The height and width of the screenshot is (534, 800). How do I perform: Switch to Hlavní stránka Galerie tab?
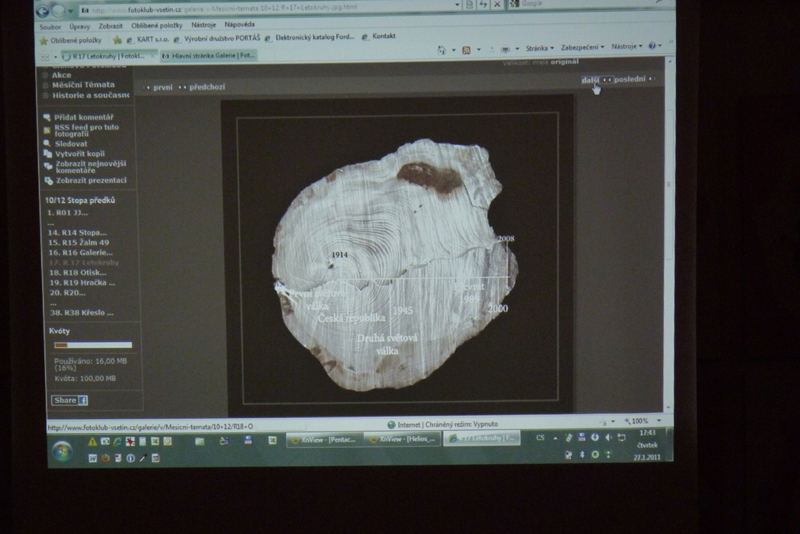point(208,56)
